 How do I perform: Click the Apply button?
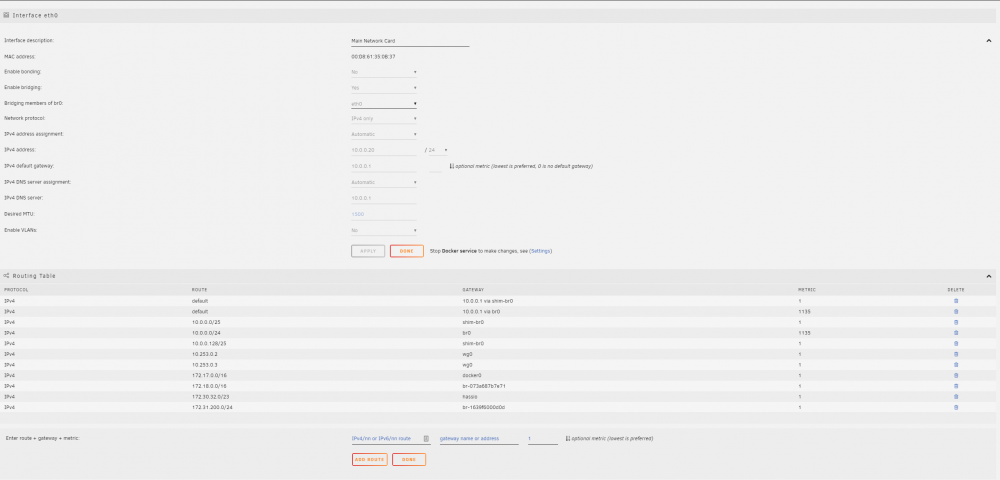[x=368, y=251]
